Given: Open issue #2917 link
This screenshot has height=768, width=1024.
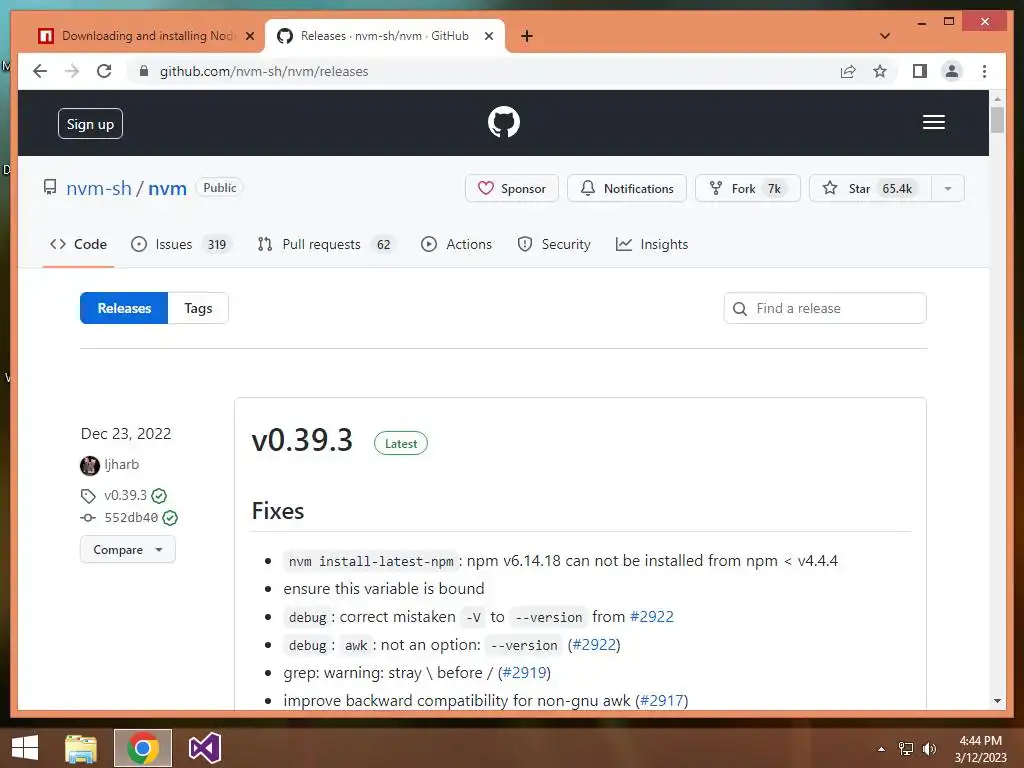Looking at the screenshot, I should coord(661,701).
